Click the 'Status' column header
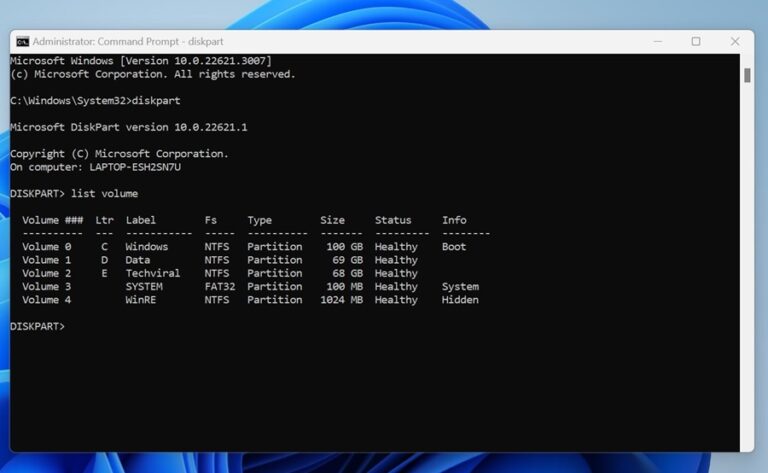 pyautogui.click(x=393, y=220)
